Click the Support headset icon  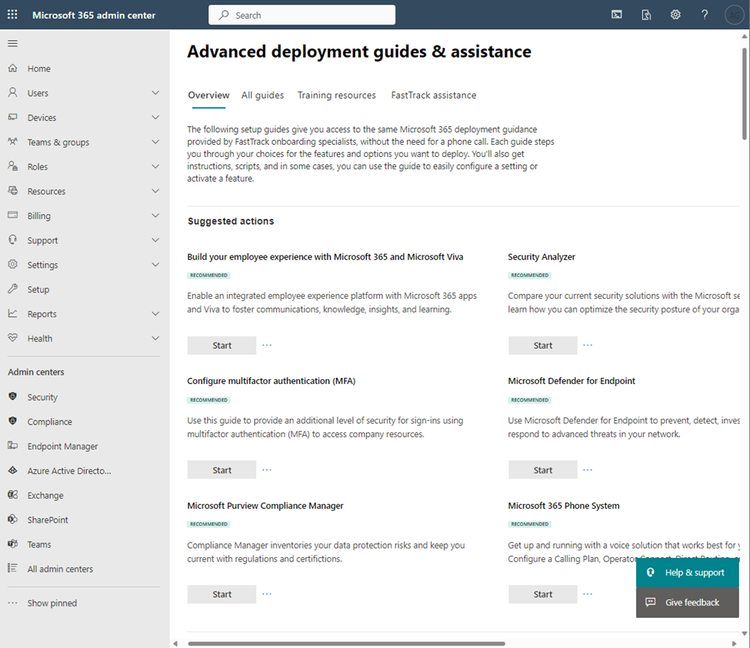coord(13,240)
